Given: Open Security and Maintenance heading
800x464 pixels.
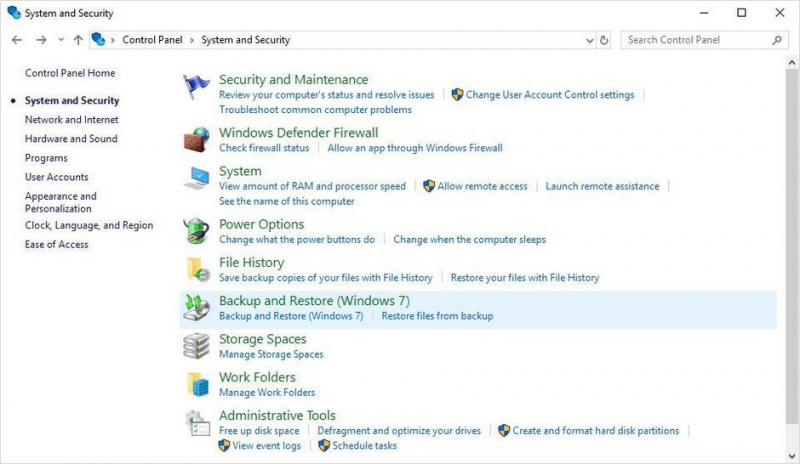Looking at the screenshot, I should click(x=293, y=80).
